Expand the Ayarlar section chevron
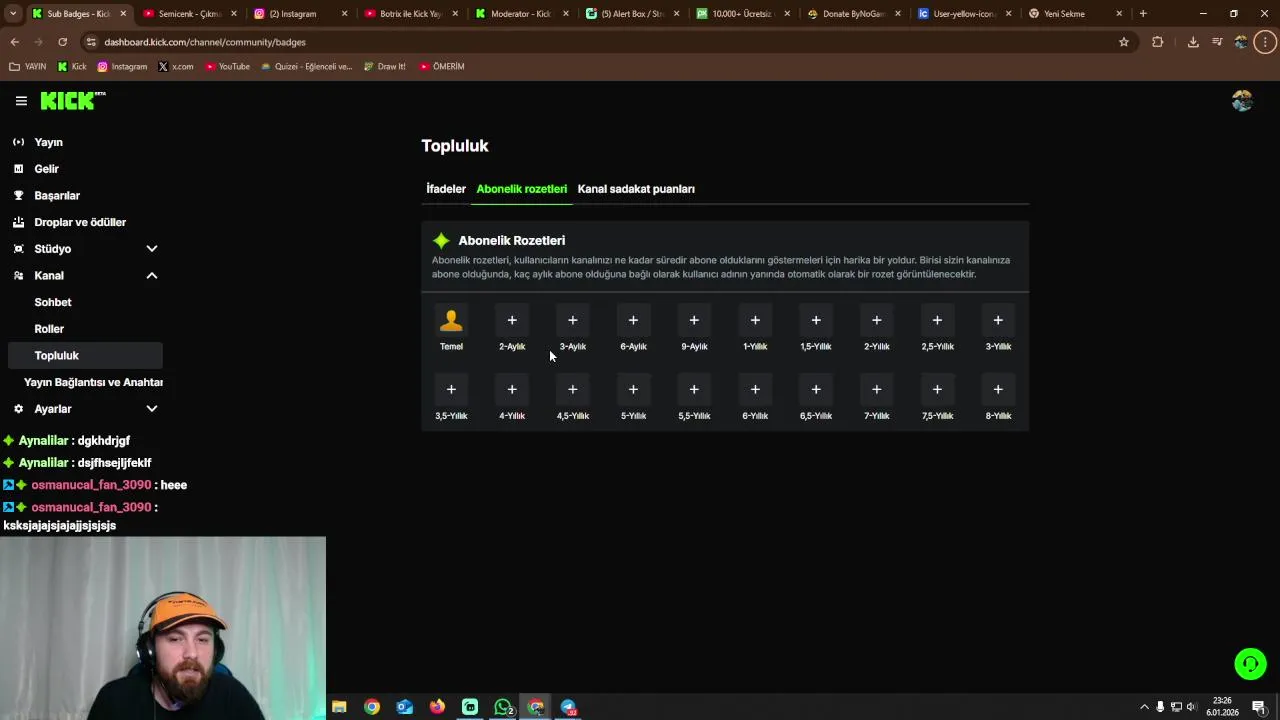 coord(152,409)
